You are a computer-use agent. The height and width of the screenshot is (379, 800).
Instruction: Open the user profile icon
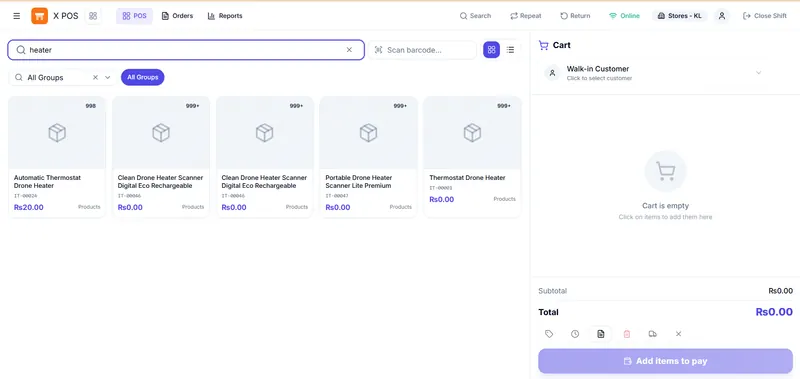[721, 16]
